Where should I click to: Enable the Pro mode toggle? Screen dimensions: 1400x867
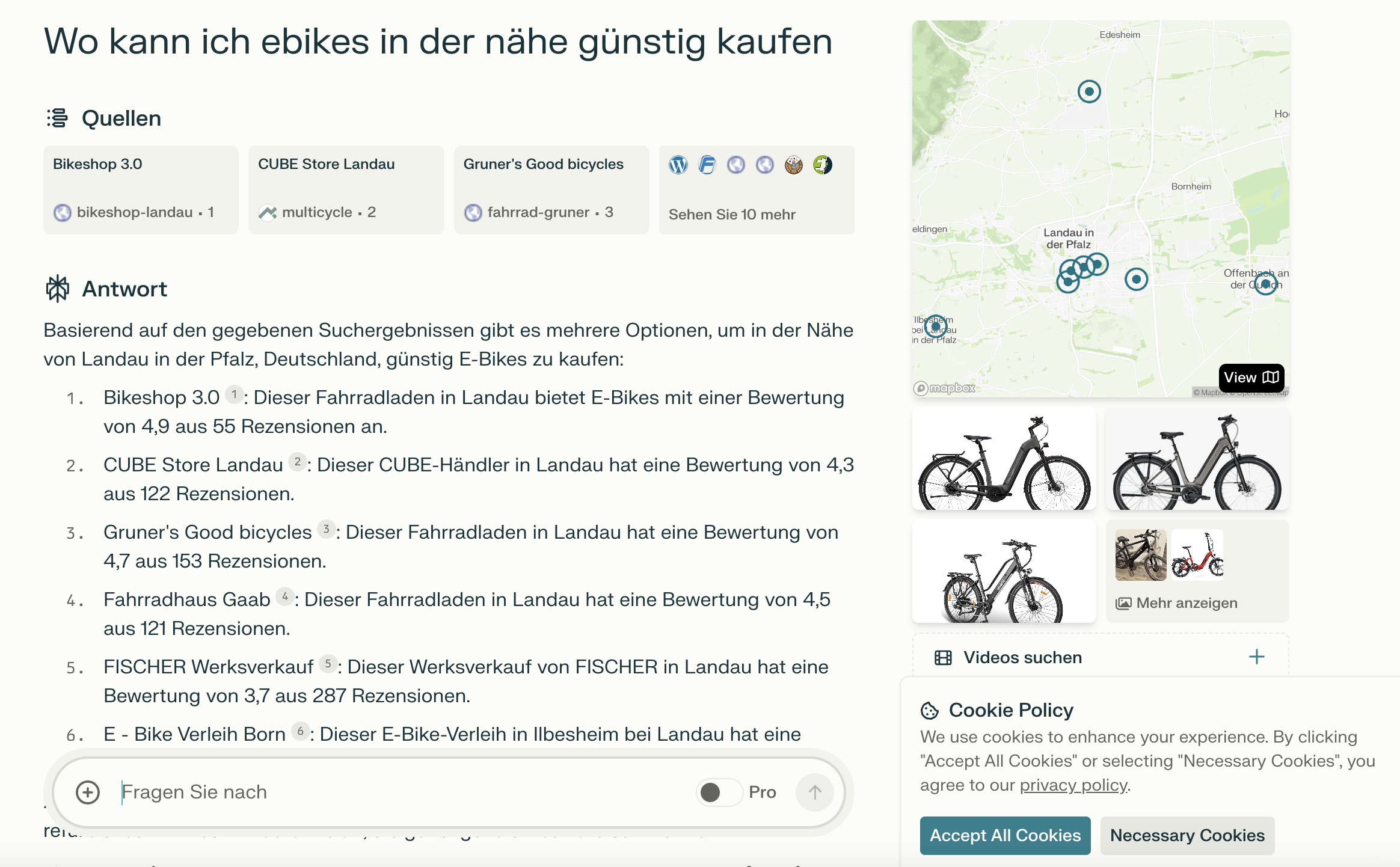point(719,792)
